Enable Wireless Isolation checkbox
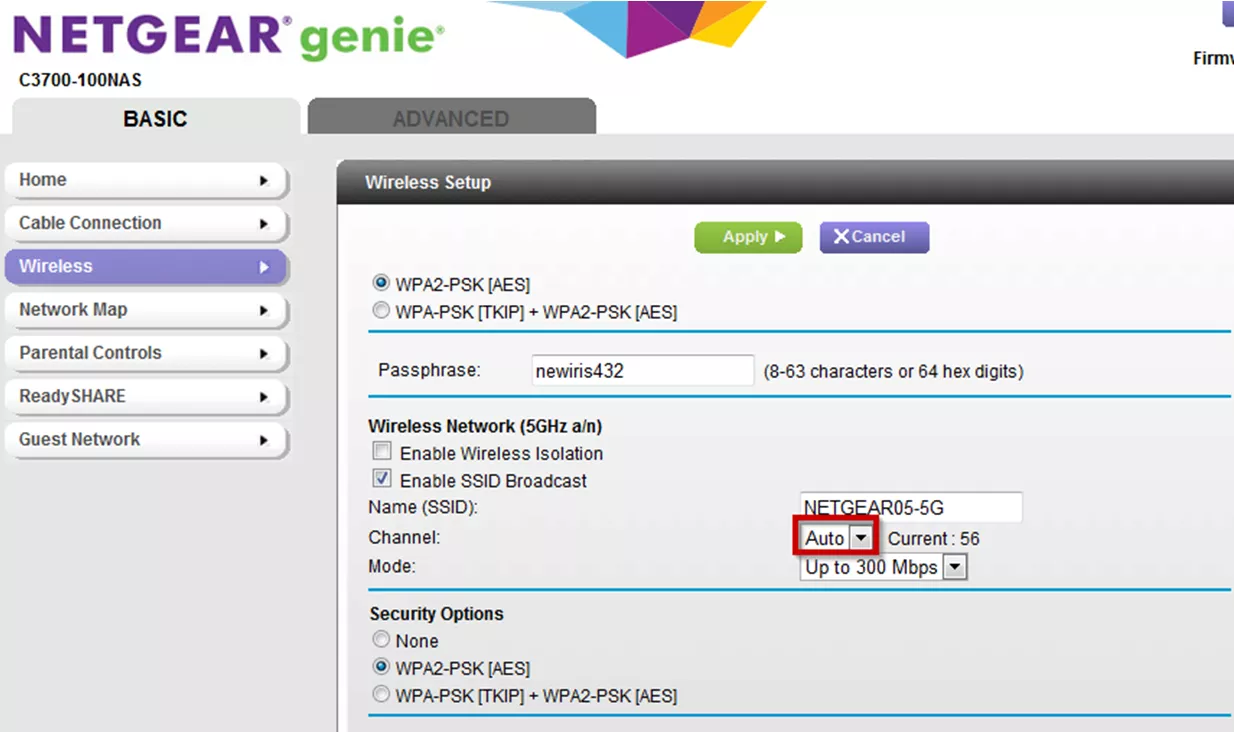Viewport: 1234px width, 732px height. (x=382, y=452)
